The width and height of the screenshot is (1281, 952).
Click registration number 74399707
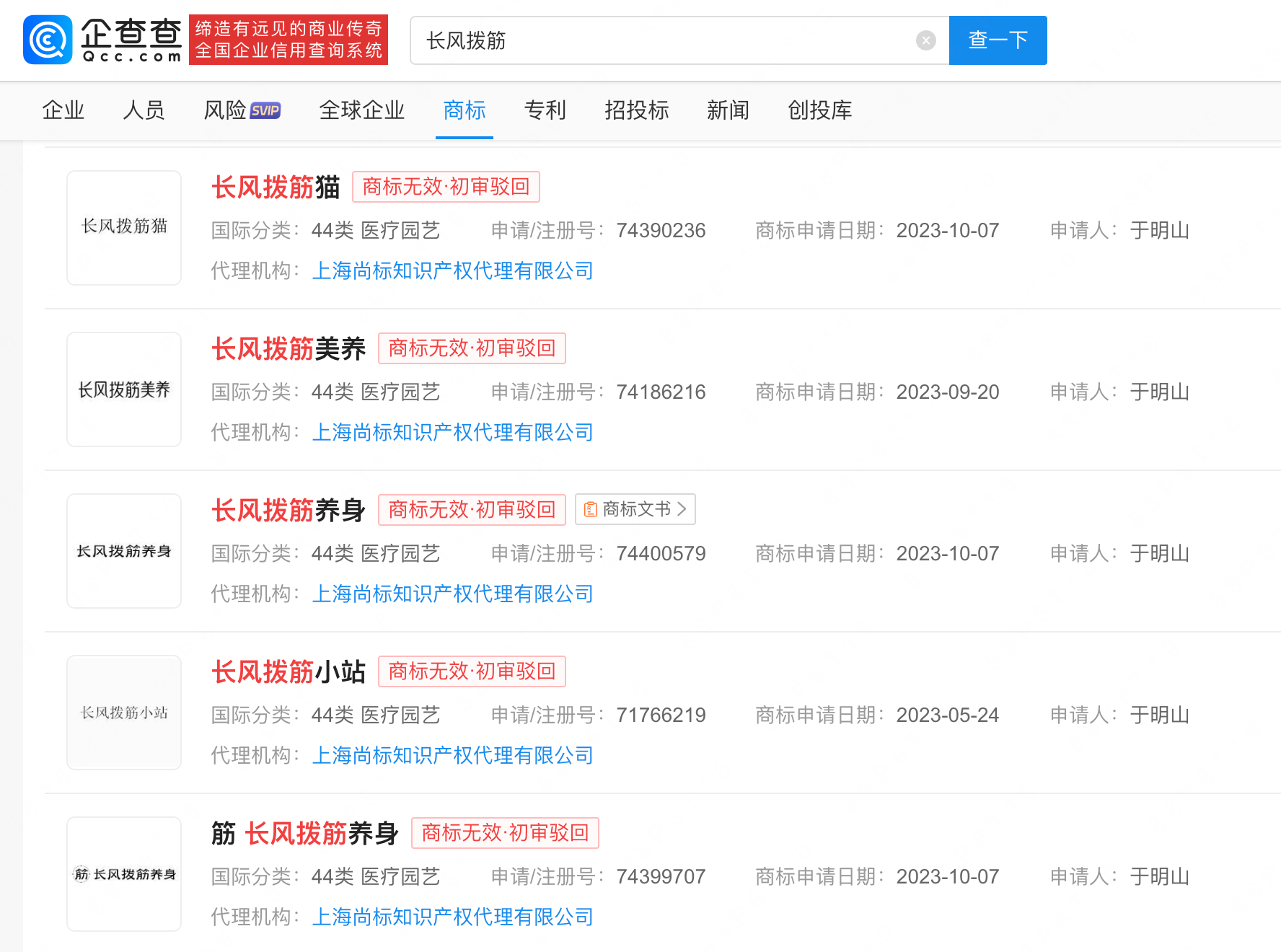[661, 877]
